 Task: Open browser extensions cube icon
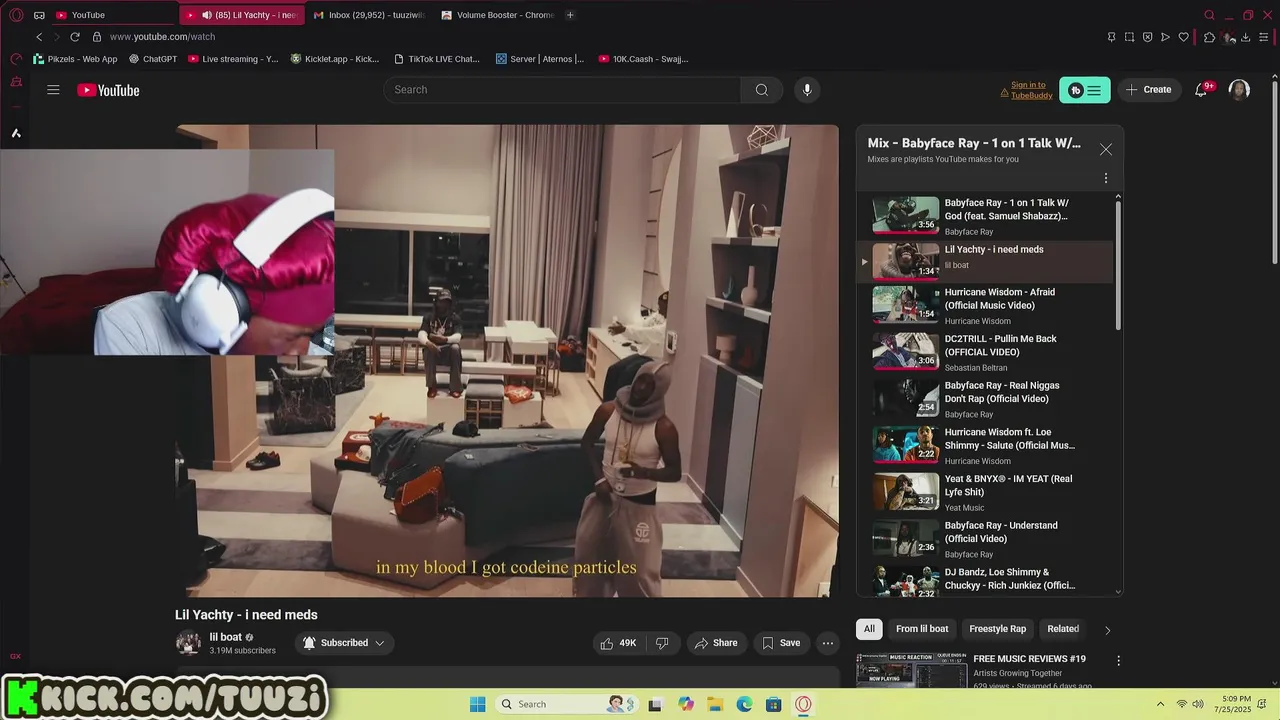coord(1209,37)
